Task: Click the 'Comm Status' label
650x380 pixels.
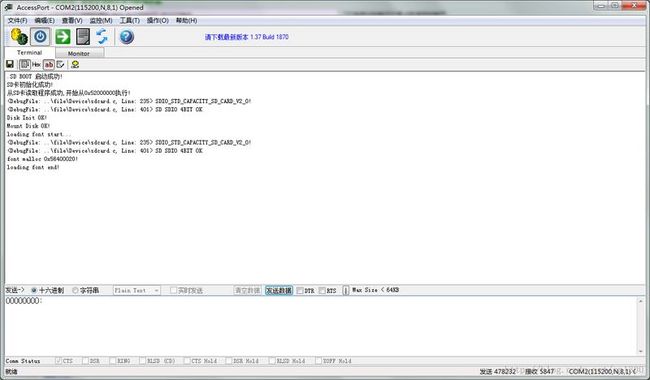Action: coord(23,361)
